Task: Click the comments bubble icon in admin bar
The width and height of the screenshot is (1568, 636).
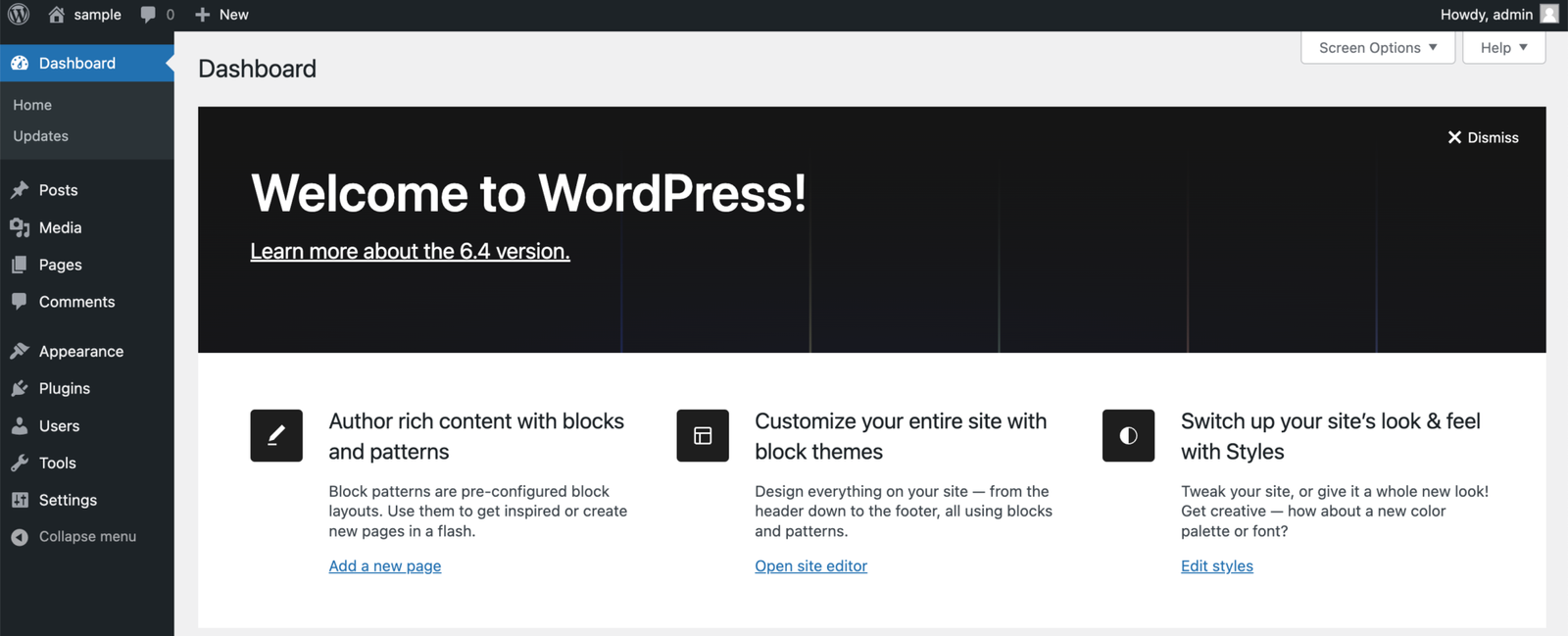Action: pyautogui.click(x=148, y=15)
